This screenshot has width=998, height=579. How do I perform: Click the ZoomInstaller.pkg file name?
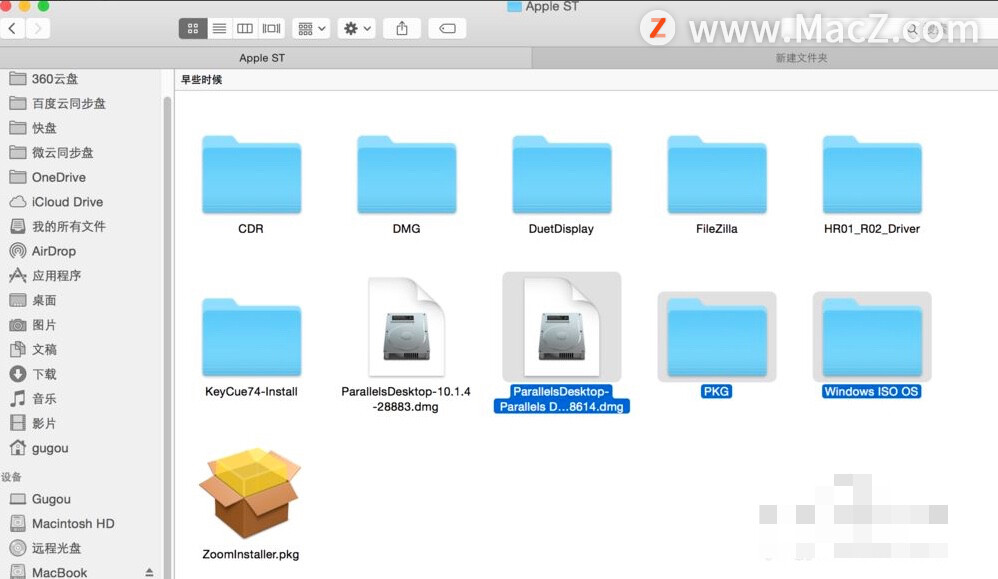pos(251,555)
